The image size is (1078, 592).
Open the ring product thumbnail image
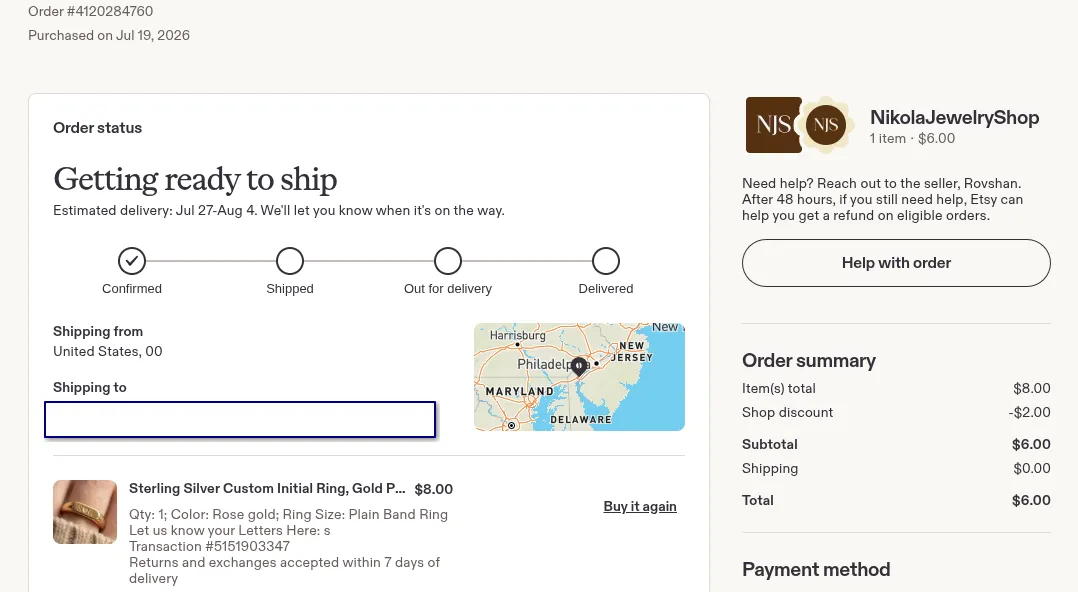pyautogui.click(x=85, y=512)
